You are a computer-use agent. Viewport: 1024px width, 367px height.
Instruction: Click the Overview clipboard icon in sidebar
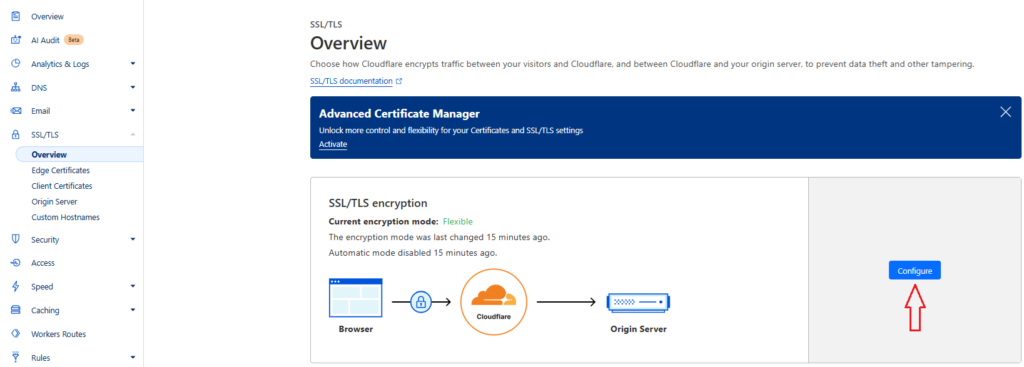click(x=16, y=16)
